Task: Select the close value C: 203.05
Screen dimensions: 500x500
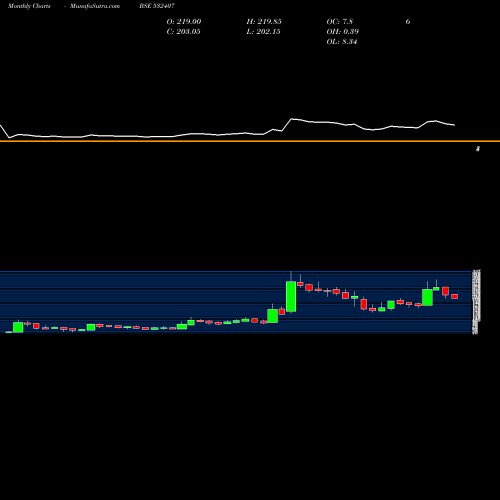Action: (x=183, y=32)
